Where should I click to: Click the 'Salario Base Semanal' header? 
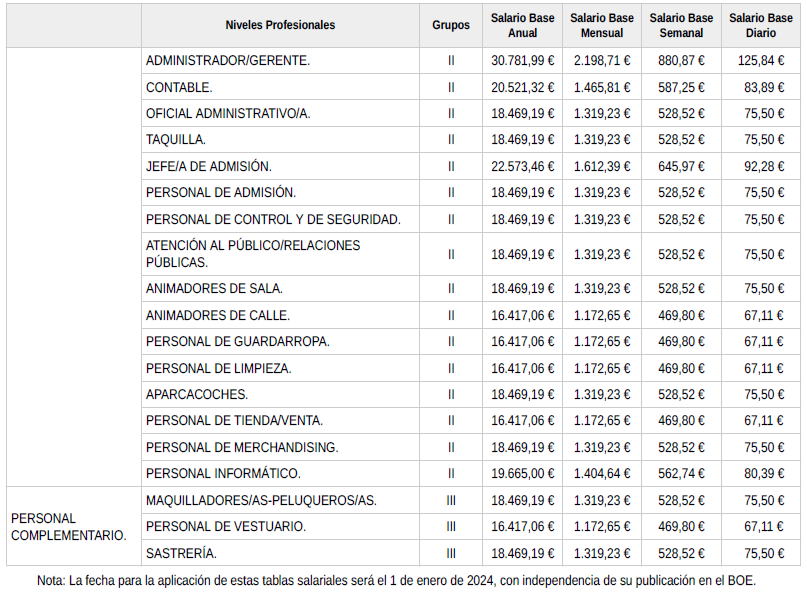[681, 25]
